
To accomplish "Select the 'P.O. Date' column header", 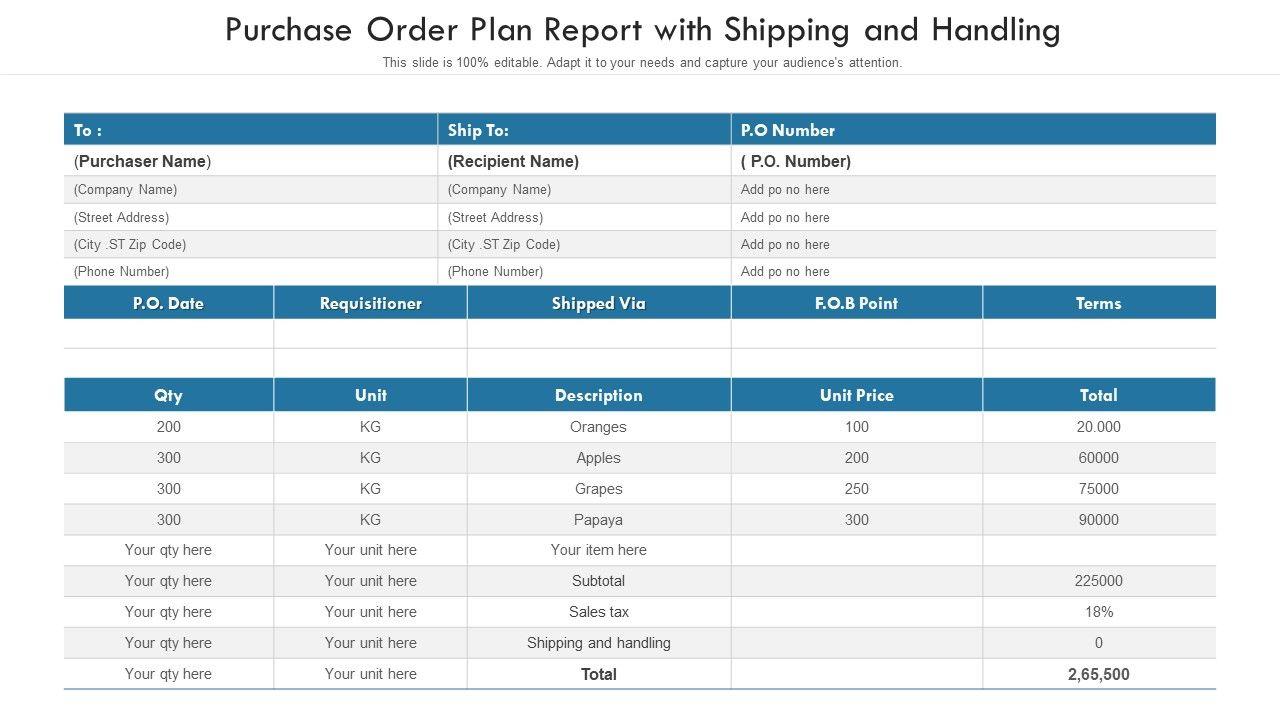I will pos(168,303).
